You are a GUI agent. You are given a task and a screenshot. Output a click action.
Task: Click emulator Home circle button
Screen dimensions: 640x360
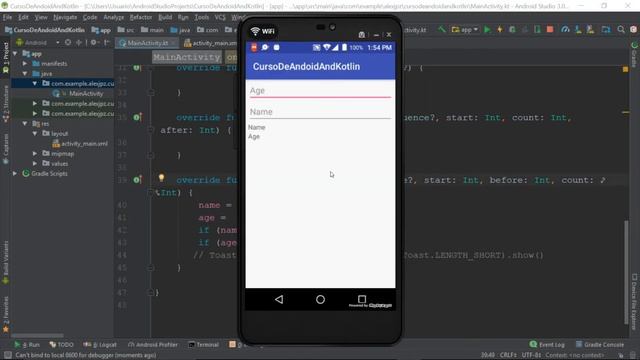pos(320,300)
